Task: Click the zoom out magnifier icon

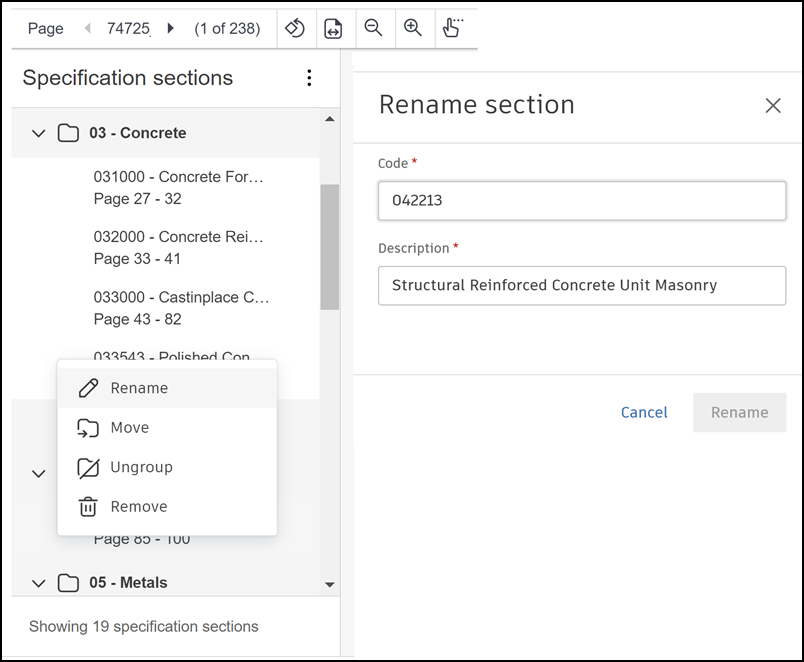Action: pyautogui.click(x=373, y=28)
